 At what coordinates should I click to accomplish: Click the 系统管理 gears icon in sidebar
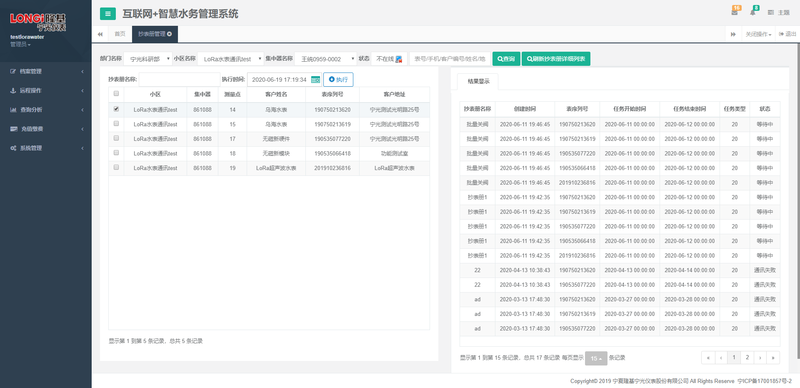click(13, 148)
